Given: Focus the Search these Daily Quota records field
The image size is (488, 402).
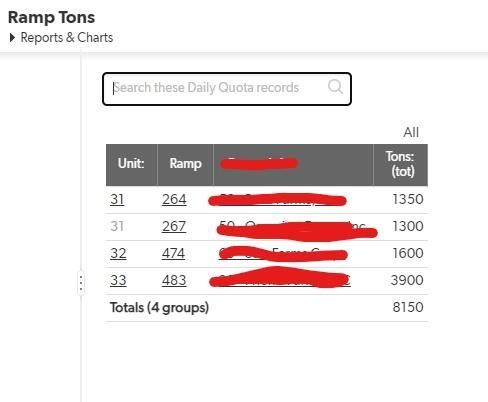Looking at the screenshot, I should click(227, 89).
